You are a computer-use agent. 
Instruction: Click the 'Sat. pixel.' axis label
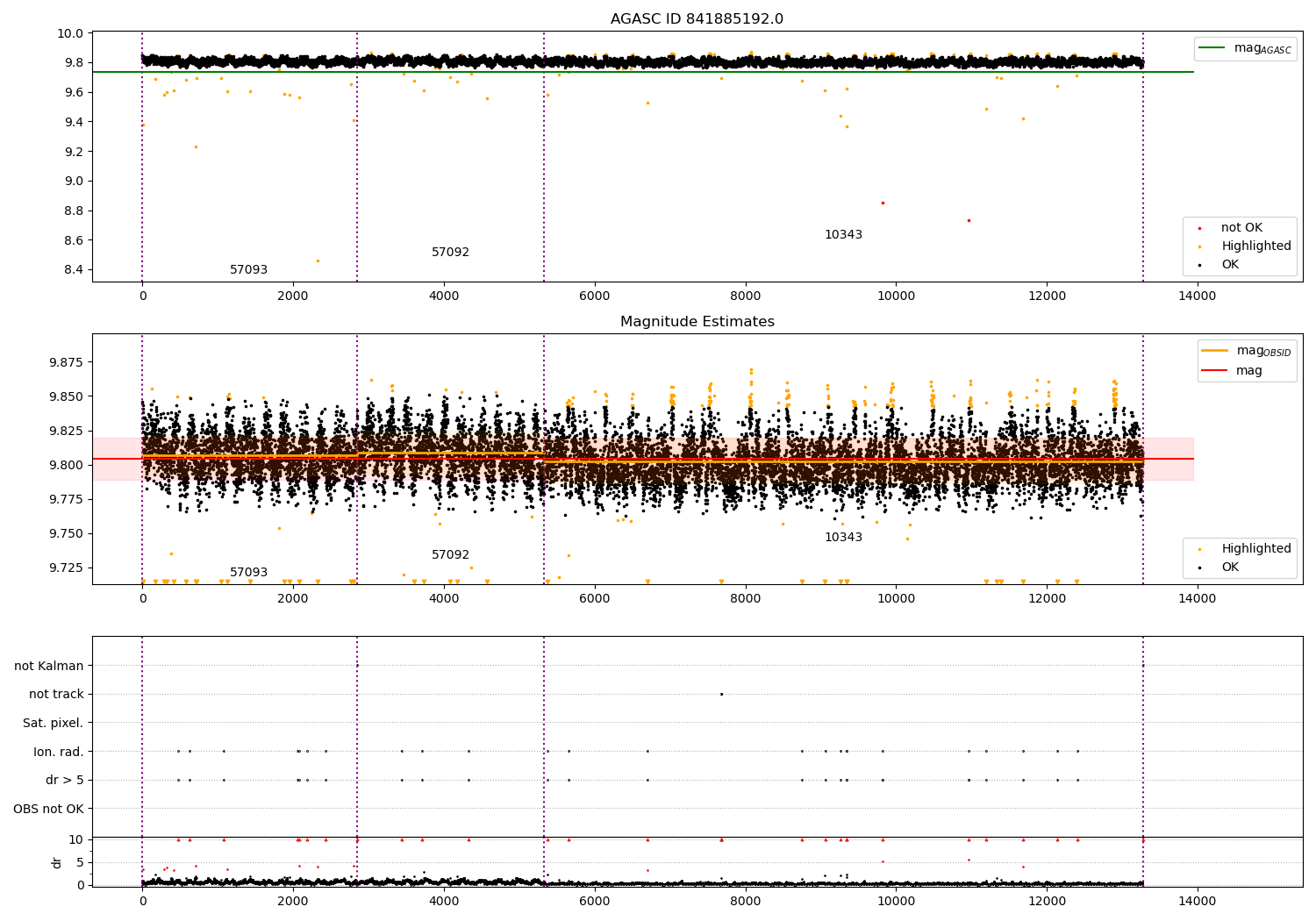[54, 723]
